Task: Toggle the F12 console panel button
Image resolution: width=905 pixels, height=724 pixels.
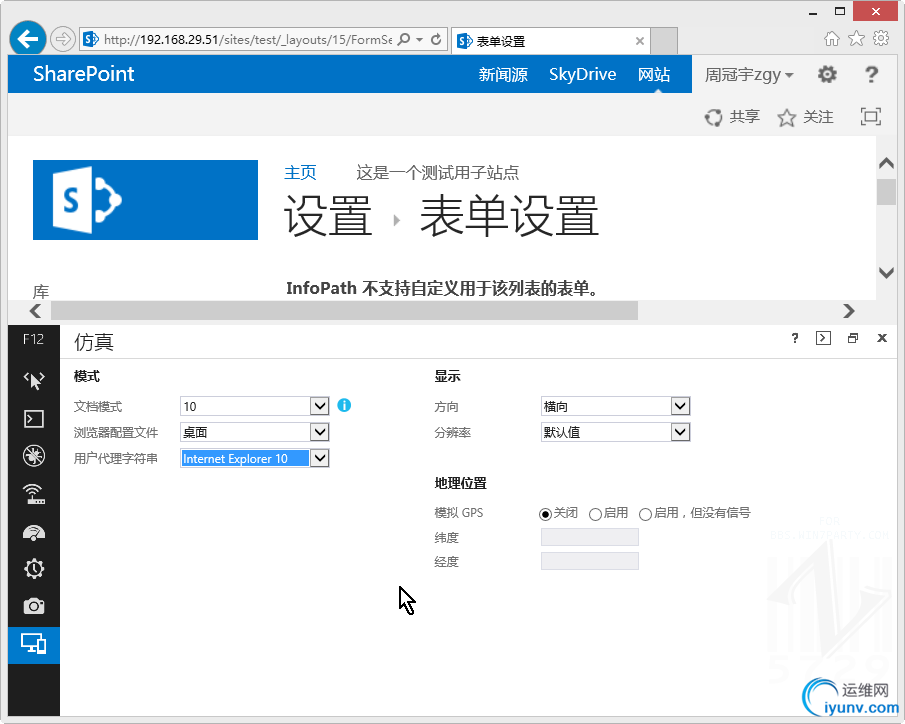Action: 824,338
